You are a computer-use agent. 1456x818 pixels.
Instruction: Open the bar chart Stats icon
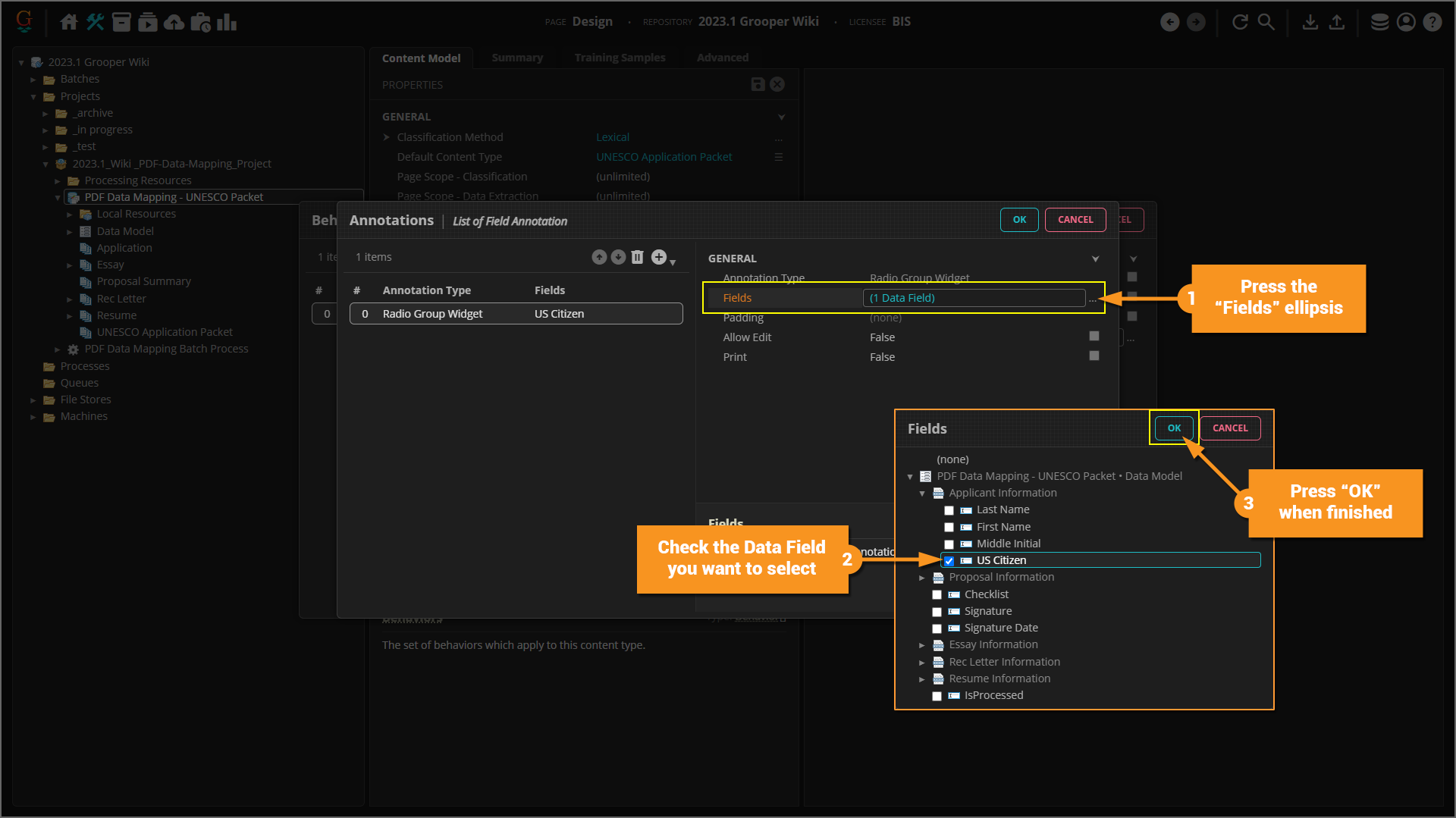click(x=227, y=22)
